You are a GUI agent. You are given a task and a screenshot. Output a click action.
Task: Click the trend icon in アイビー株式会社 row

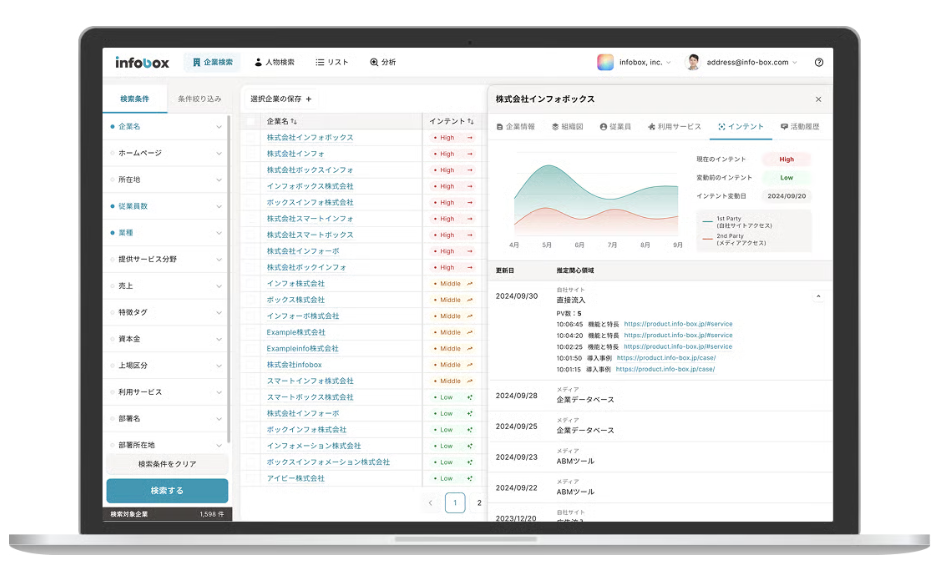tap(470, 478)
